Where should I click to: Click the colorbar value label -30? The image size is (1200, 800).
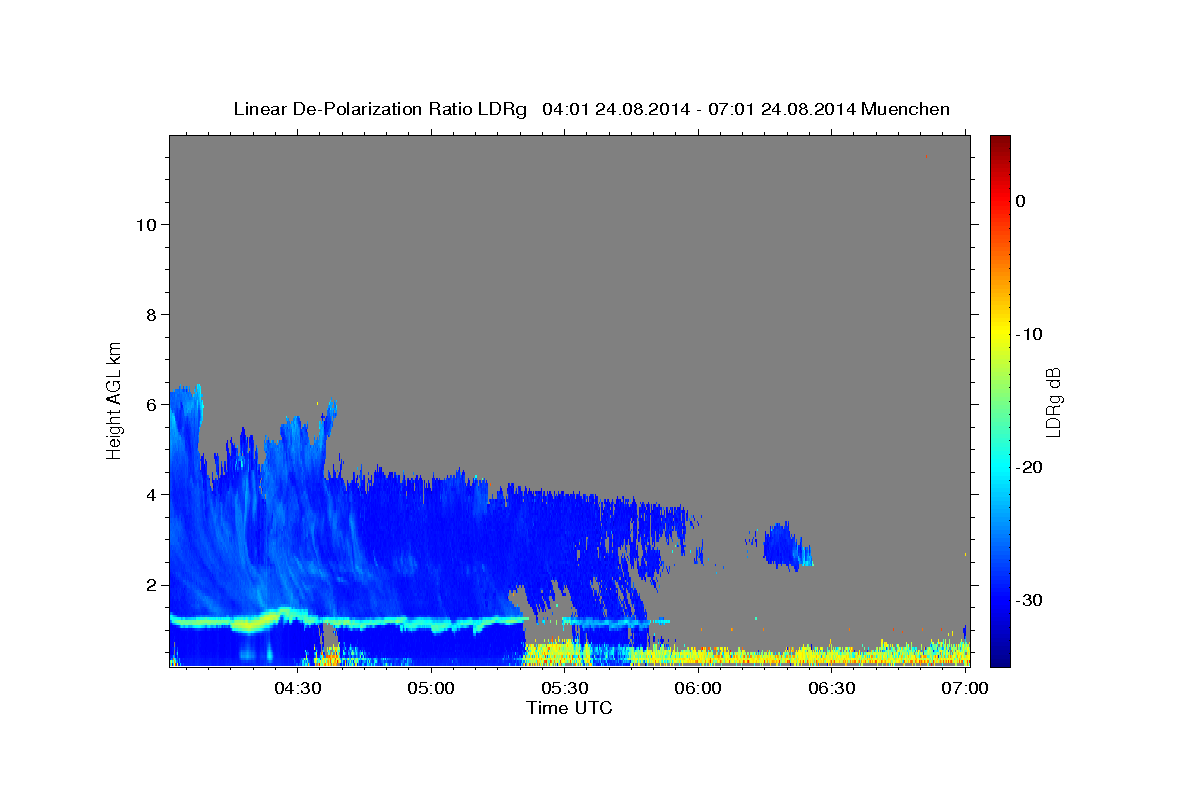point(1029,600)
